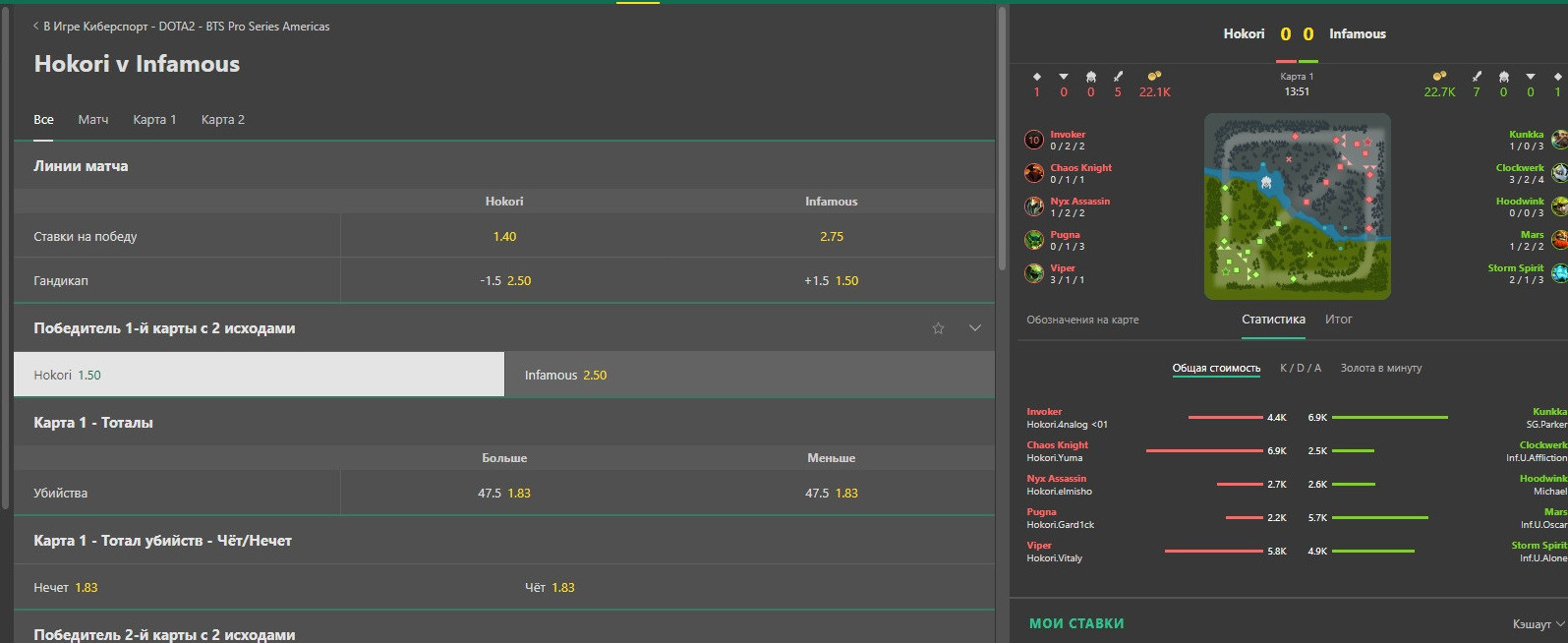The image size is (1568, 643).
Task: Click Kunkka's green net worth bar
Action: [x=1390, y=418]
